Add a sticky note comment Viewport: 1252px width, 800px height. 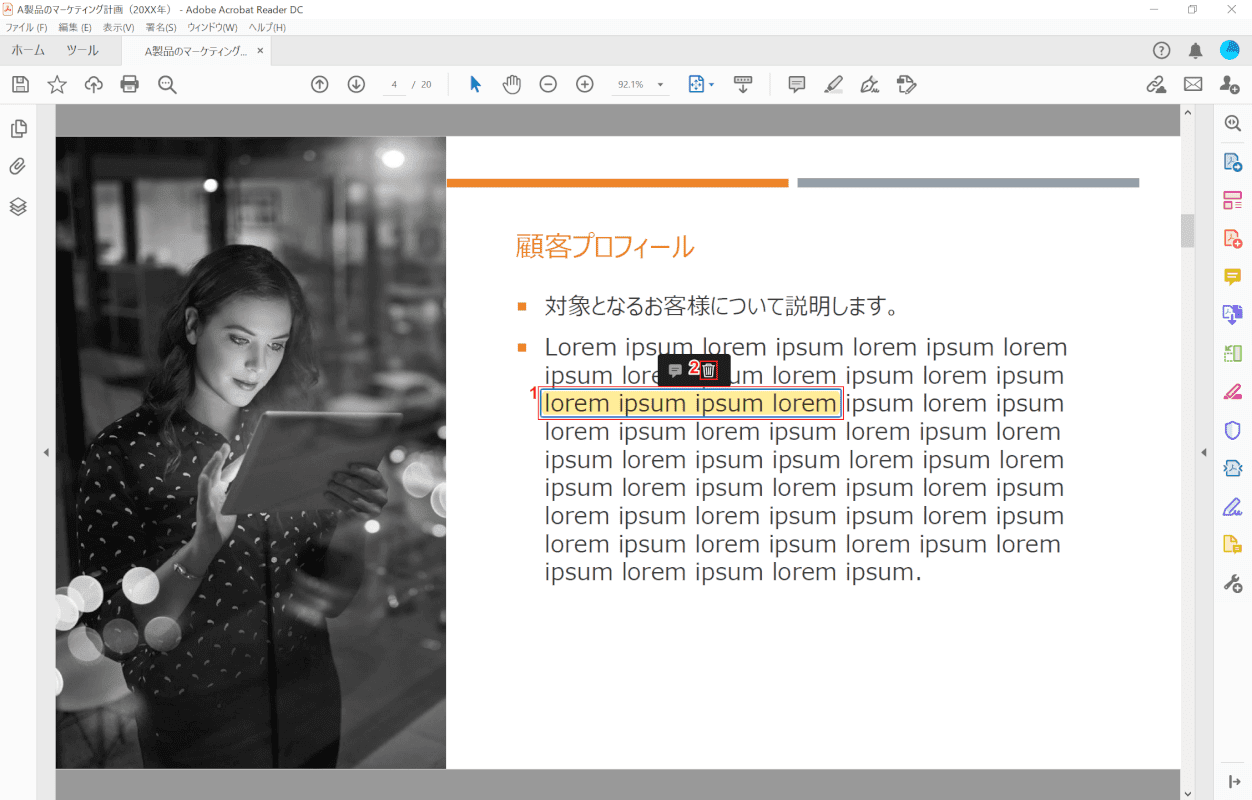(797, 85)
